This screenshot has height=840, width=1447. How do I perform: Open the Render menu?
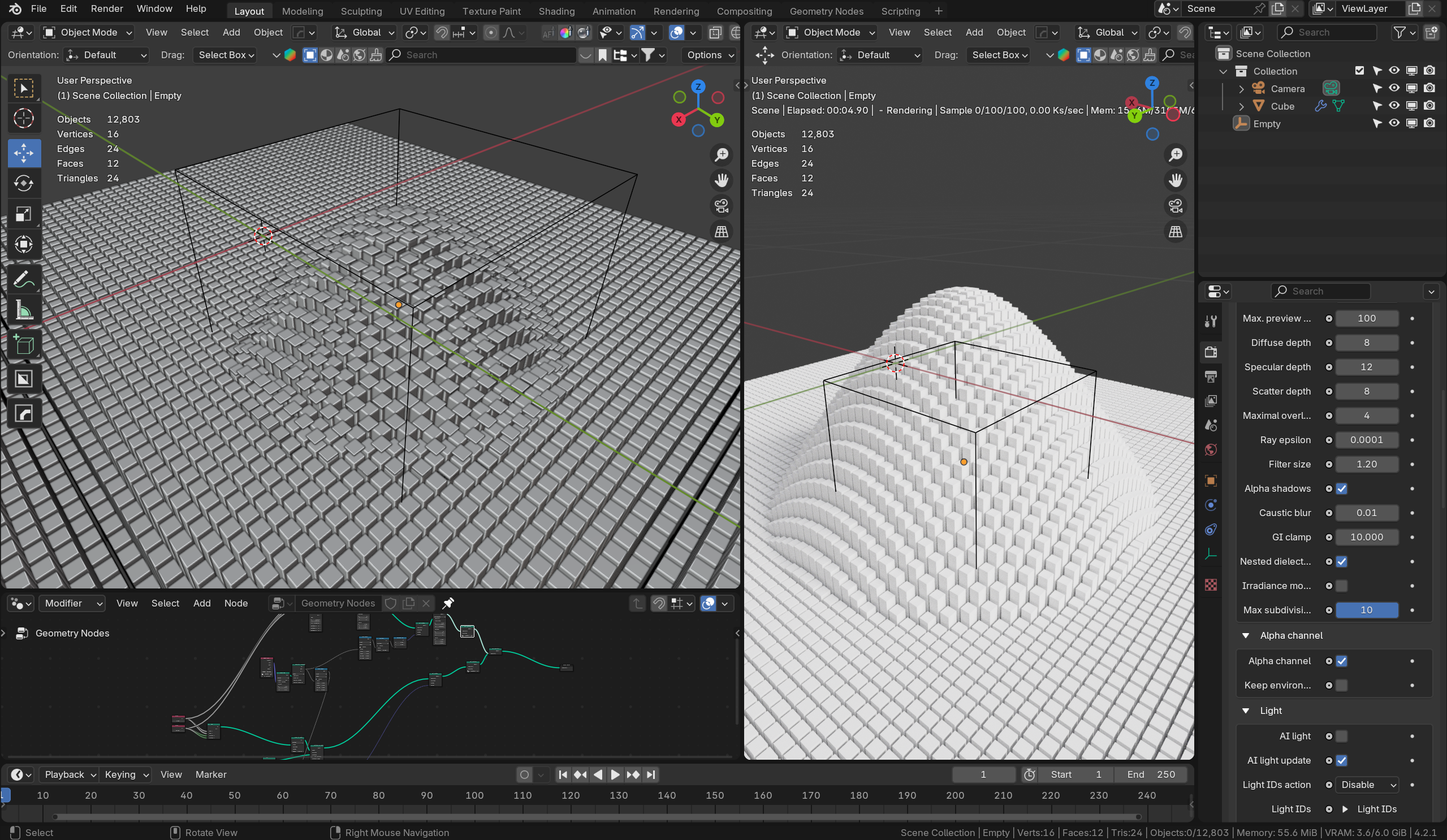point(107,8)
